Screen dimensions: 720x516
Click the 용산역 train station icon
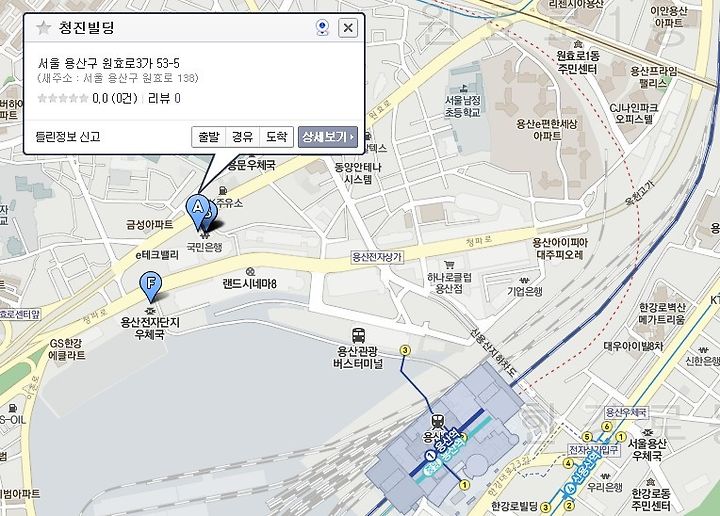(438, 421)
